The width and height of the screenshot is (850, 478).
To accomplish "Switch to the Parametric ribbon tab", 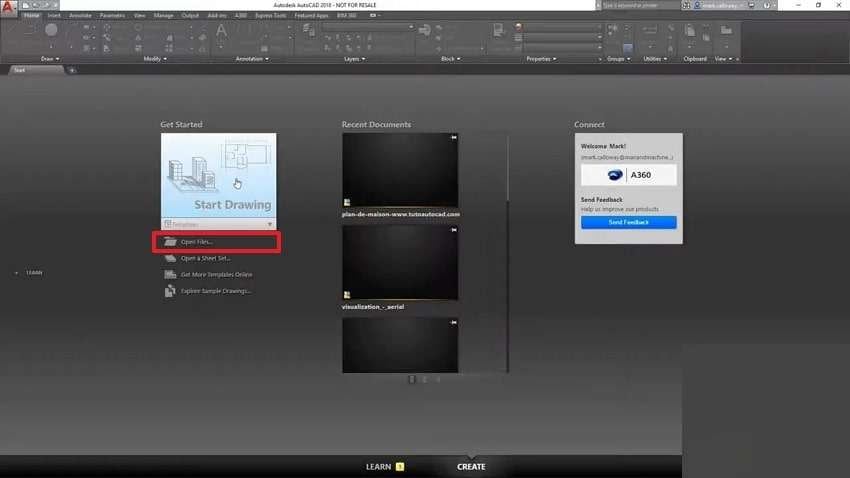I will (x=112, y=15).
